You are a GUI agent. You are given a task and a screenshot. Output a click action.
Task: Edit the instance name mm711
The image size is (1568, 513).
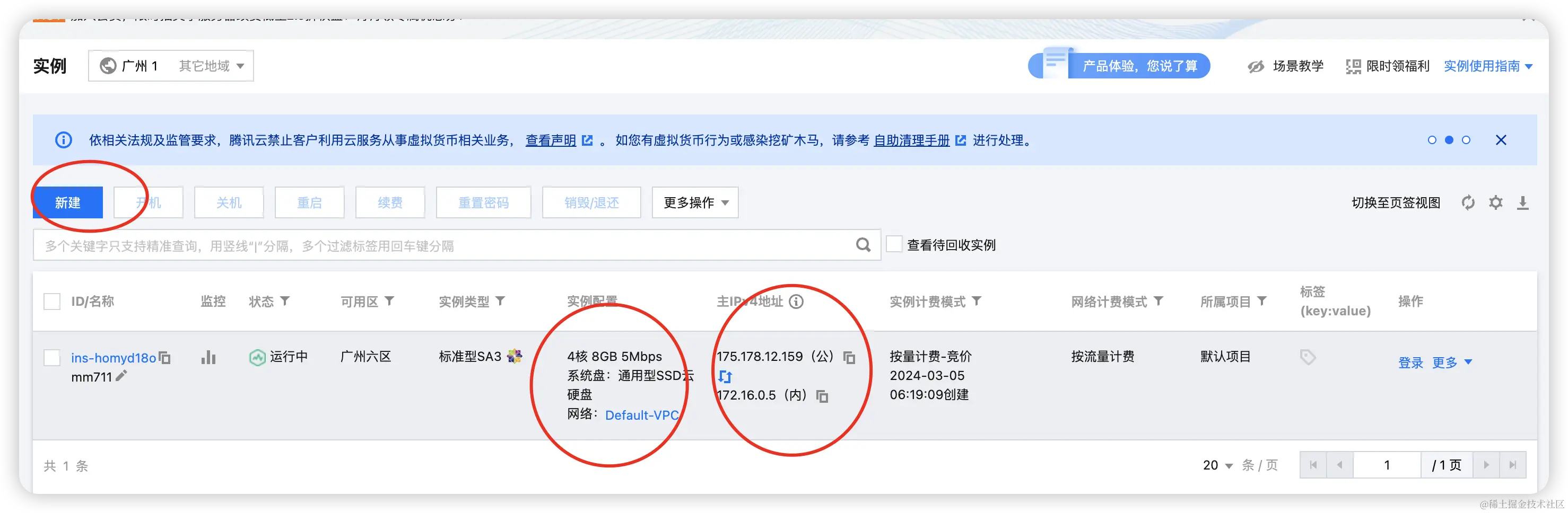[121, 376]
